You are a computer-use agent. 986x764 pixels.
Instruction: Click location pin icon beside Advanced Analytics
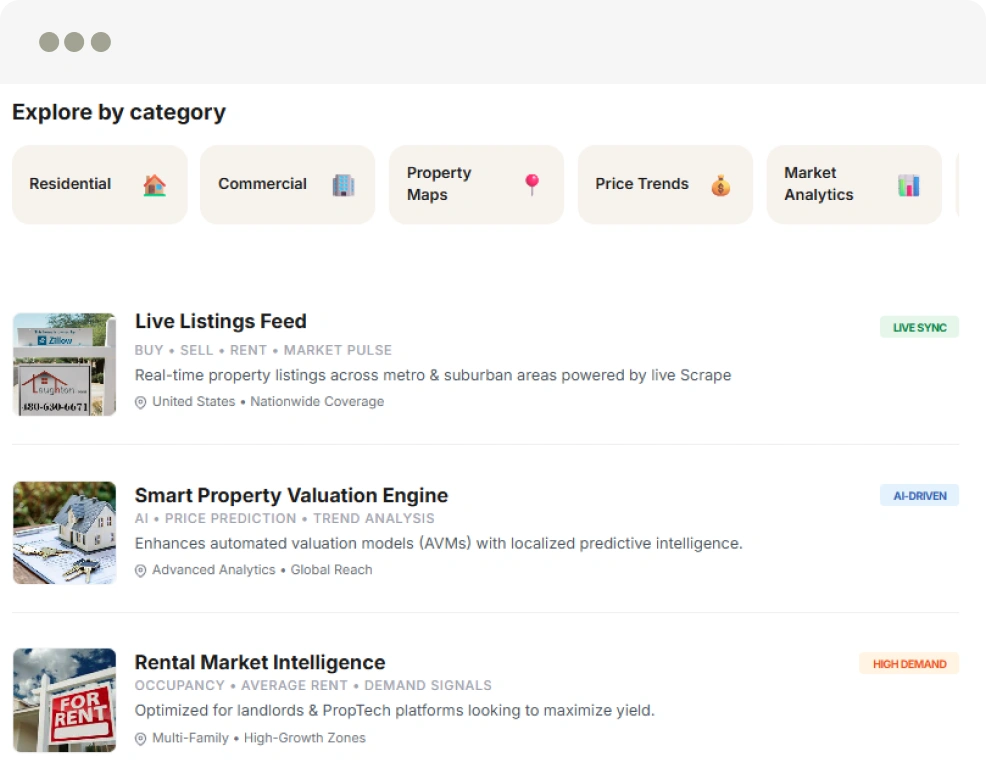click(x=141, y=570)
